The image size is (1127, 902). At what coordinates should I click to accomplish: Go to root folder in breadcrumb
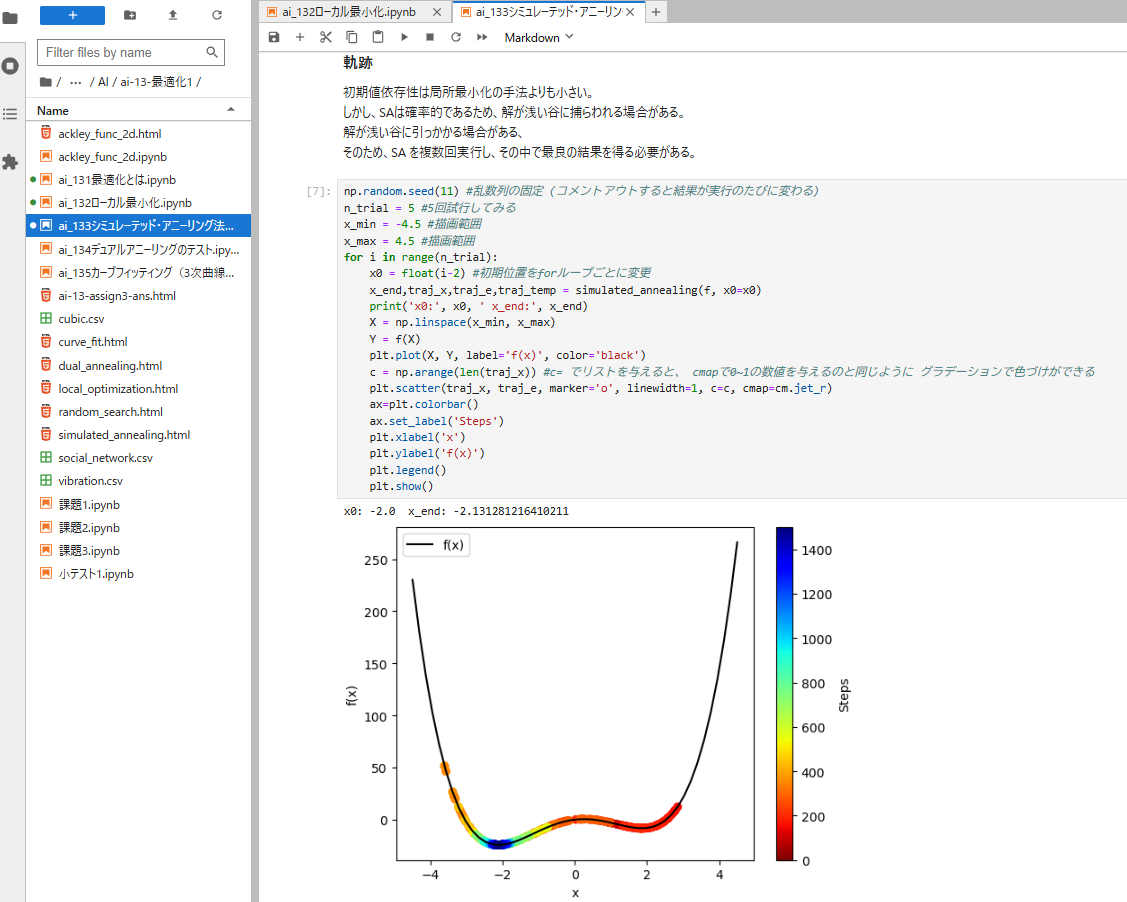(x=46, y=82)
